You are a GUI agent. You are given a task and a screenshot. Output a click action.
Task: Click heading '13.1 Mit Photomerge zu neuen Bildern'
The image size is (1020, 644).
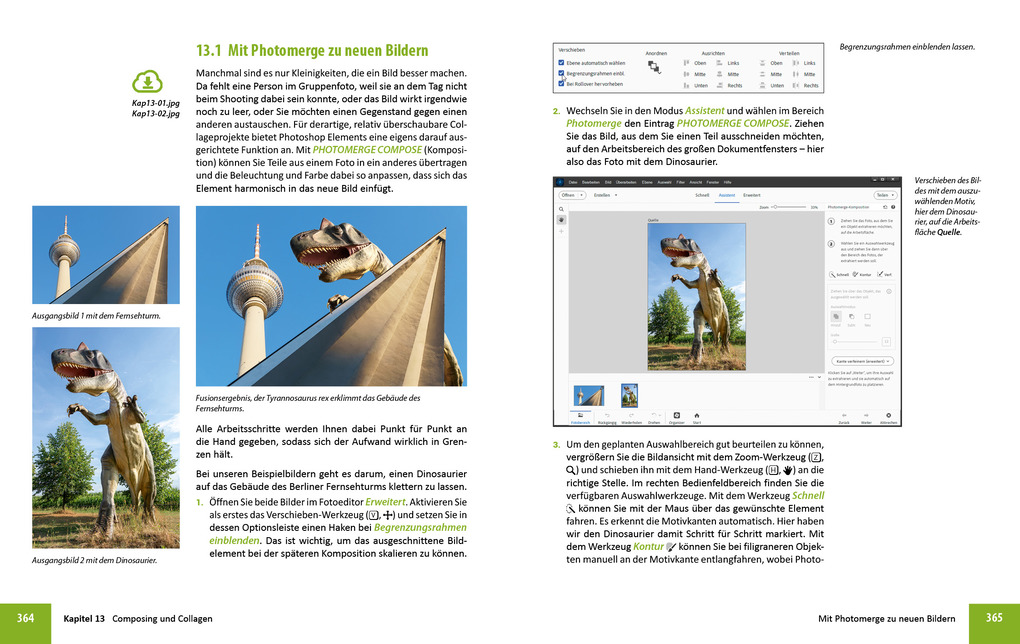point(312,51)
